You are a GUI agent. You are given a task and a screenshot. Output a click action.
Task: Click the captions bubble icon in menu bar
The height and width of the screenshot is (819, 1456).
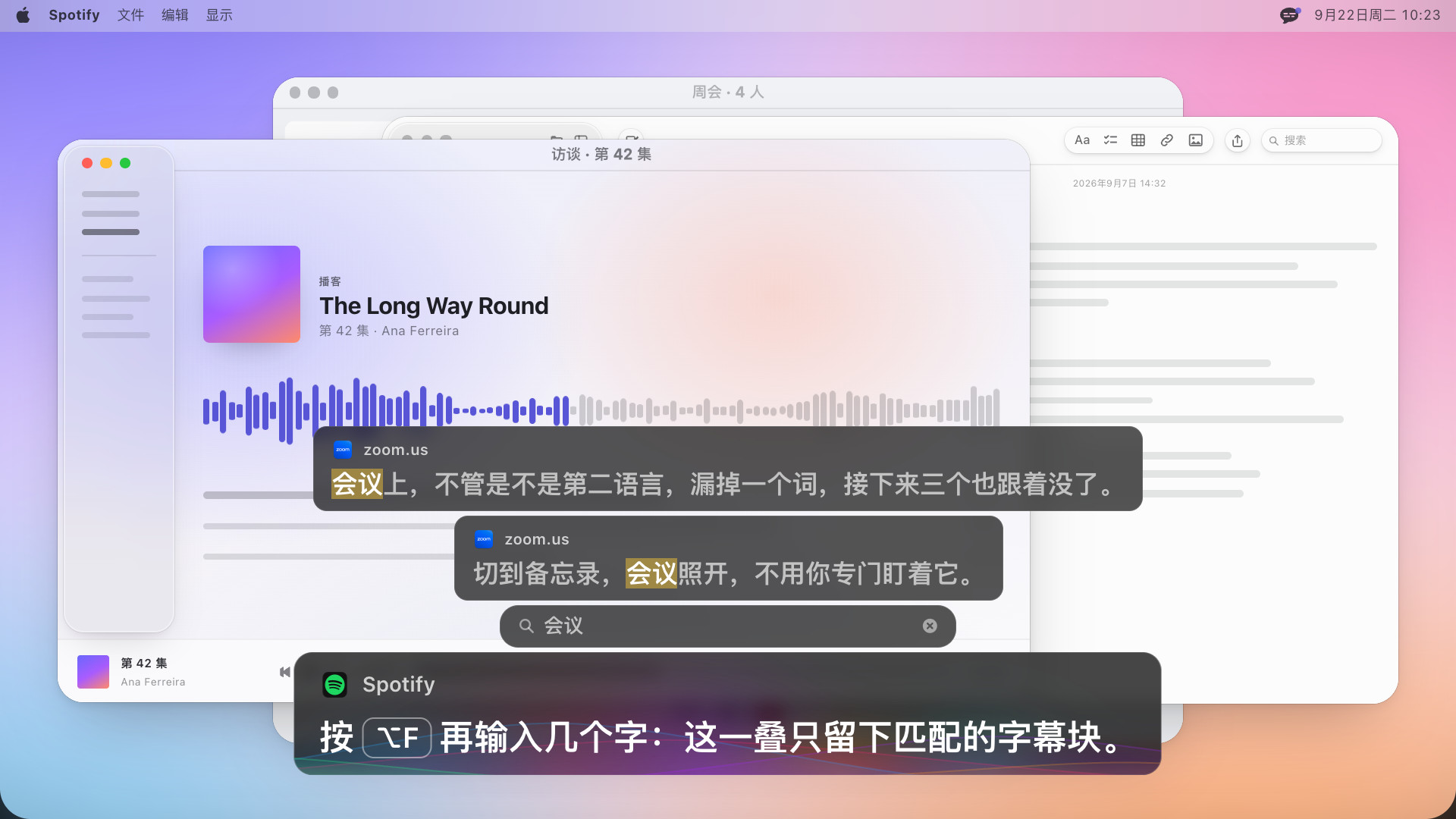click(x=1289, y=15)
